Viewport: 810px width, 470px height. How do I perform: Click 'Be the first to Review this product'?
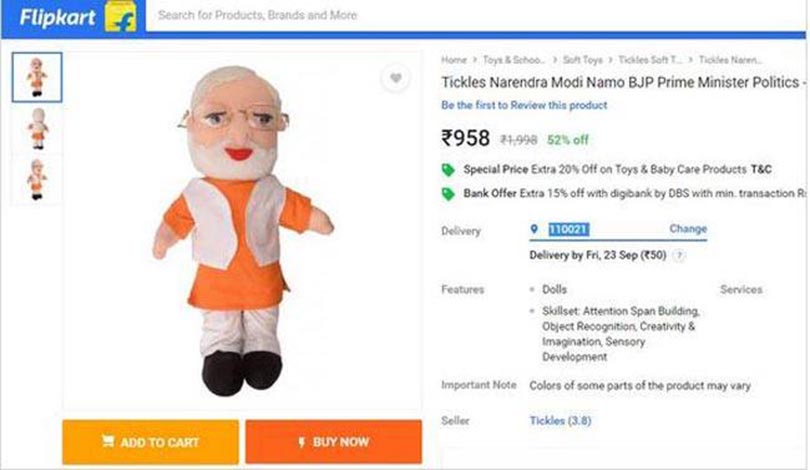(524, 105)
